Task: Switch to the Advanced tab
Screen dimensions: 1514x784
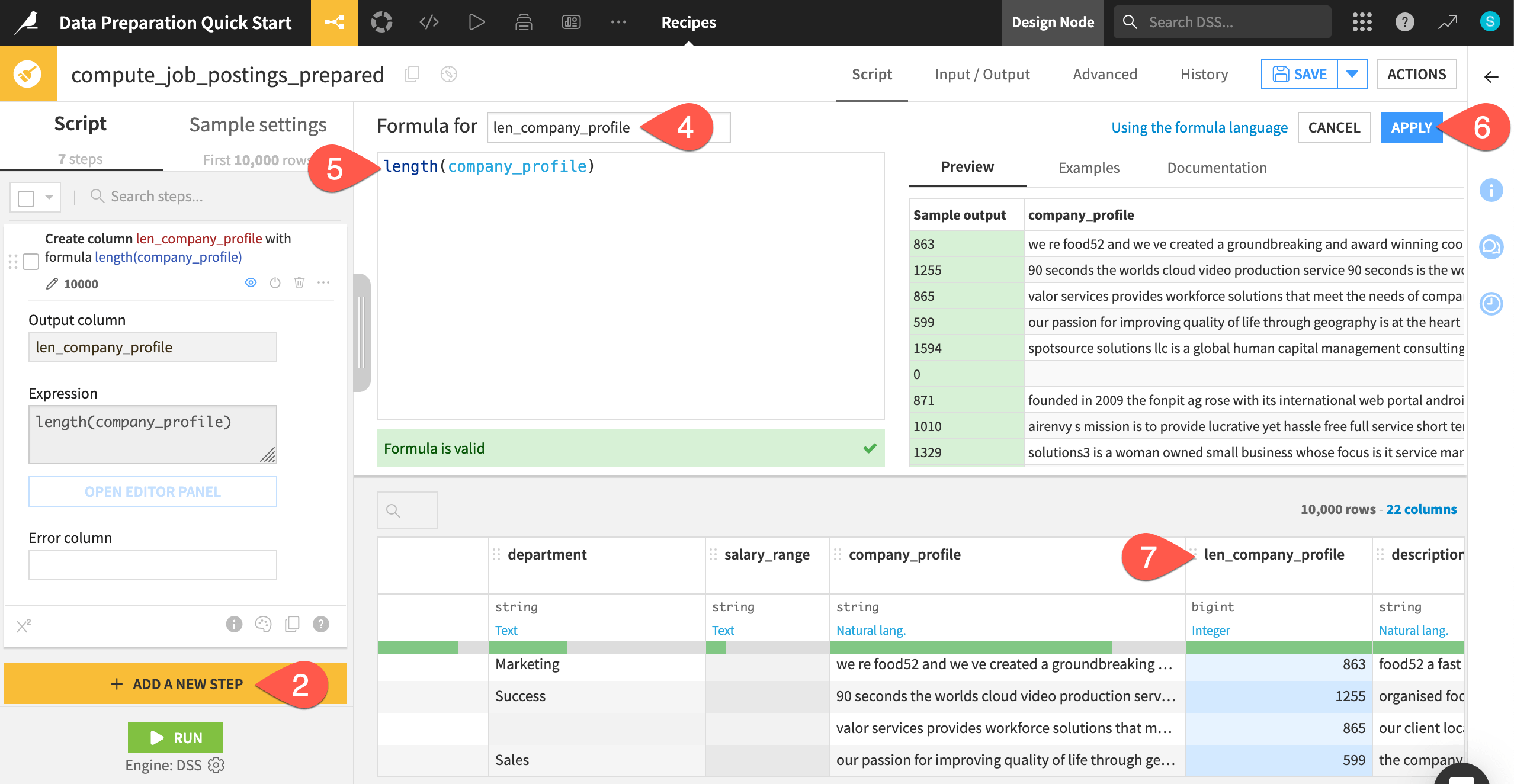Action: coord(1105,75)
